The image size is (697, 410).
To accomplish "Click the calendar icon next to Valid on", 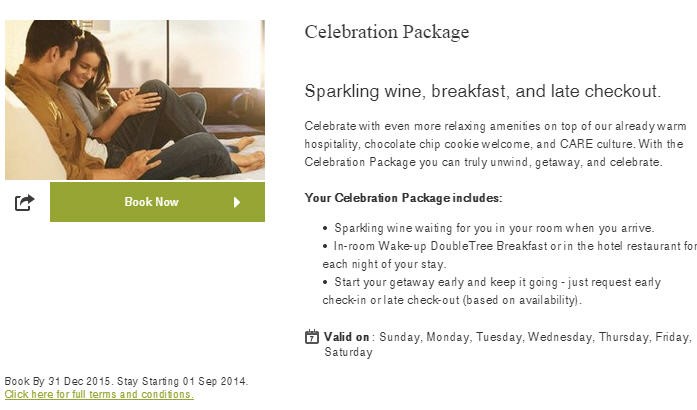I will (x=312, y=337).
